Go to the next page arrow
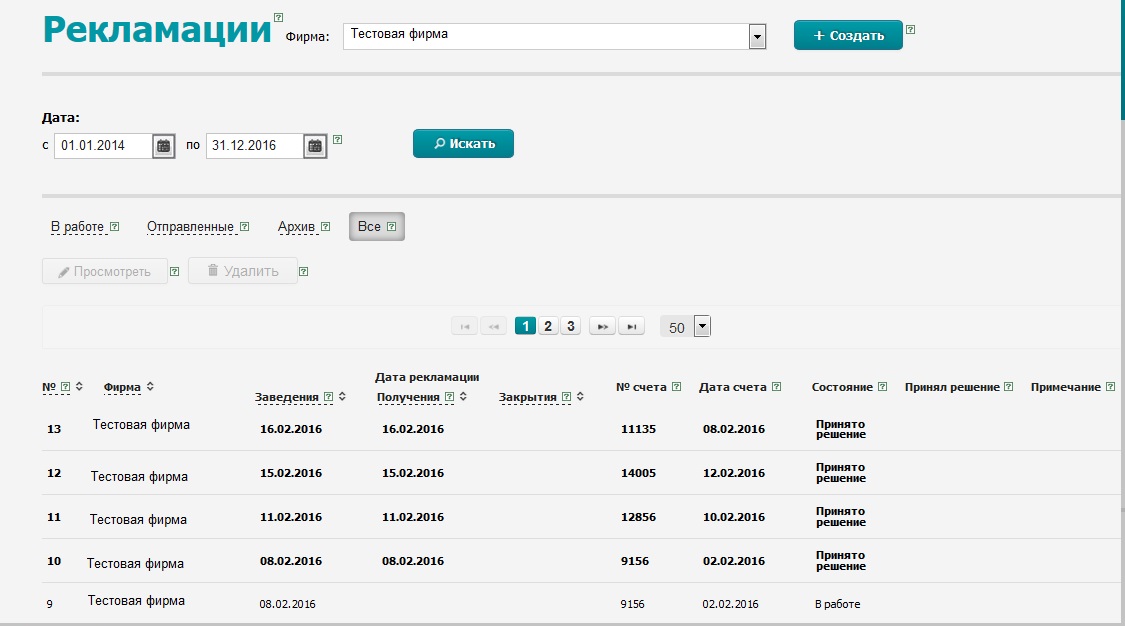 pos(601,327)
